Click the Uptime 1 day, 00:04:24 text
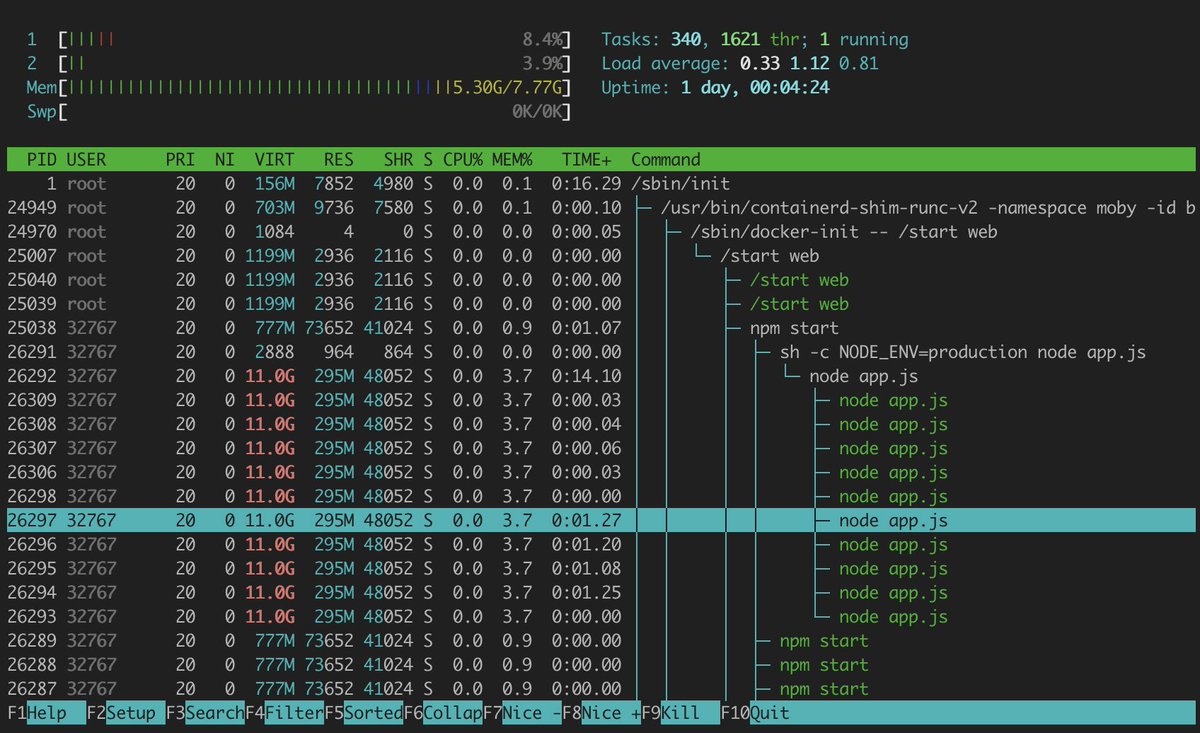Screen dimensions: 1200x733 [715, 88]
